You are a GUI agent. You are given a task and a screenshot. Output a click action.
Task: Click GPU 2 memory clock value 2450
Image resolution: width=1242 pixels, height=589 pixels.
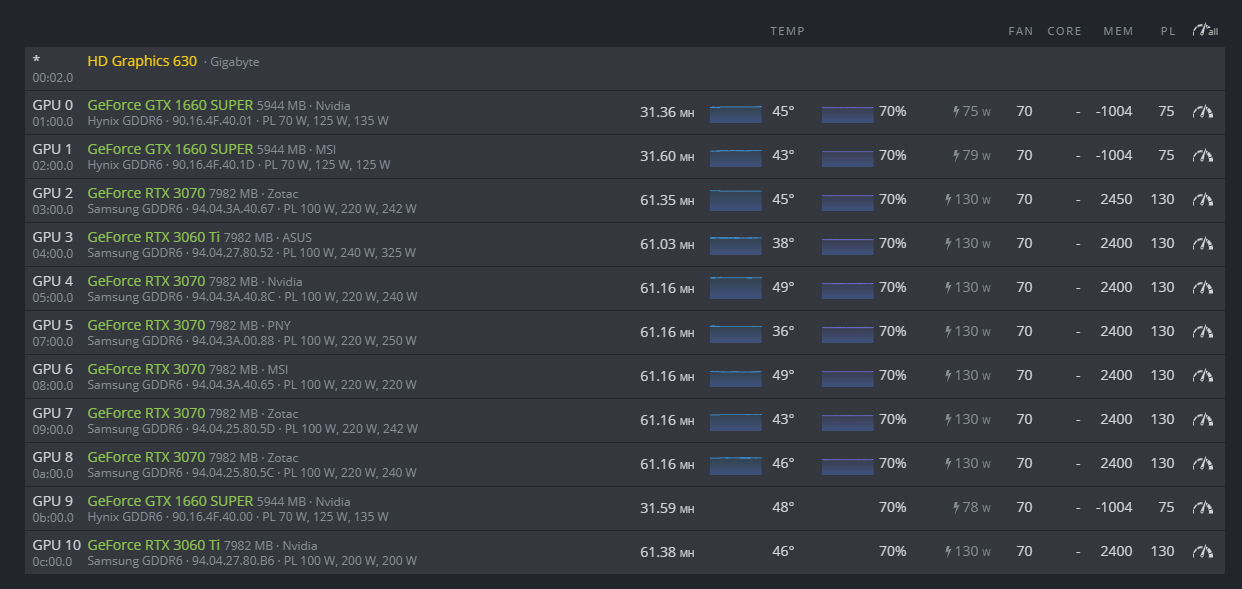(x=1116, y=200)
